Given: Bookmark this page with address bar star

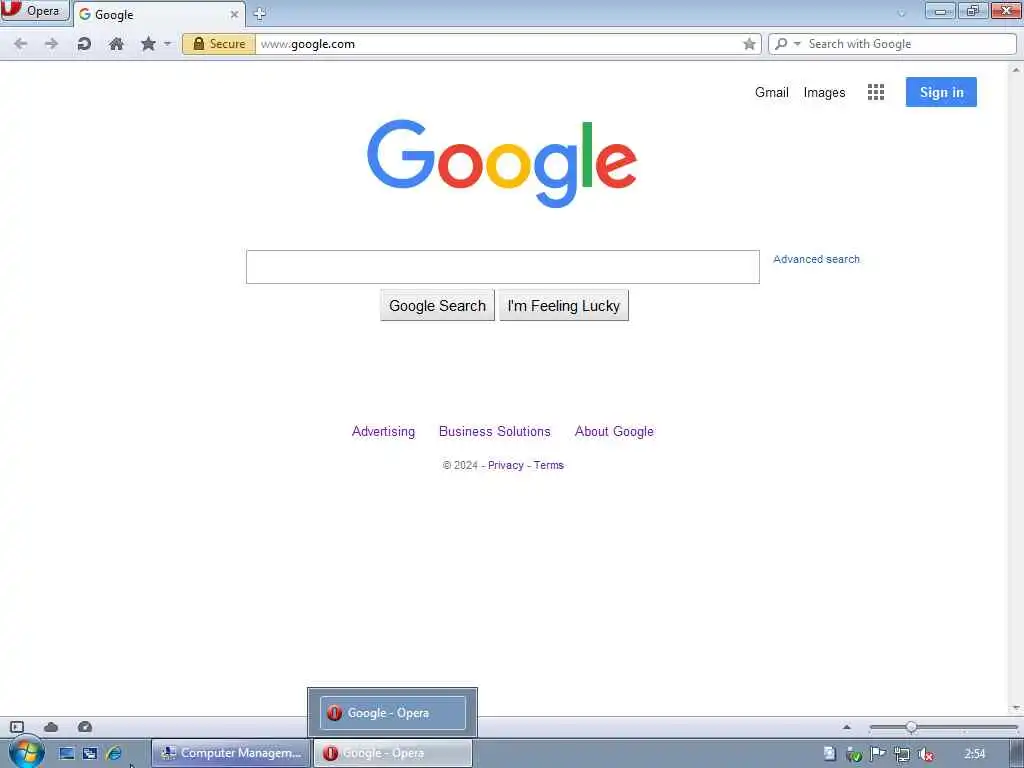Looking at the screenshot, I should tap(749, 44).
